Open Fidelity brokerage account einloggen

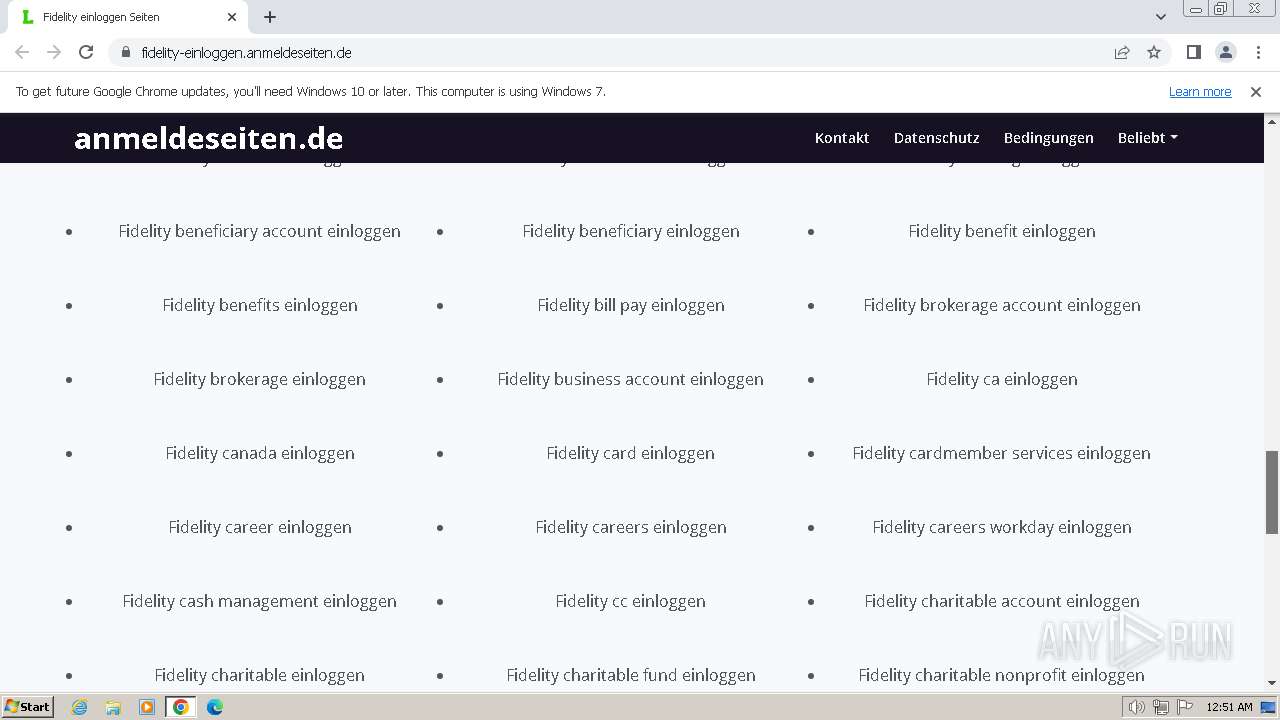(1002, 305)
